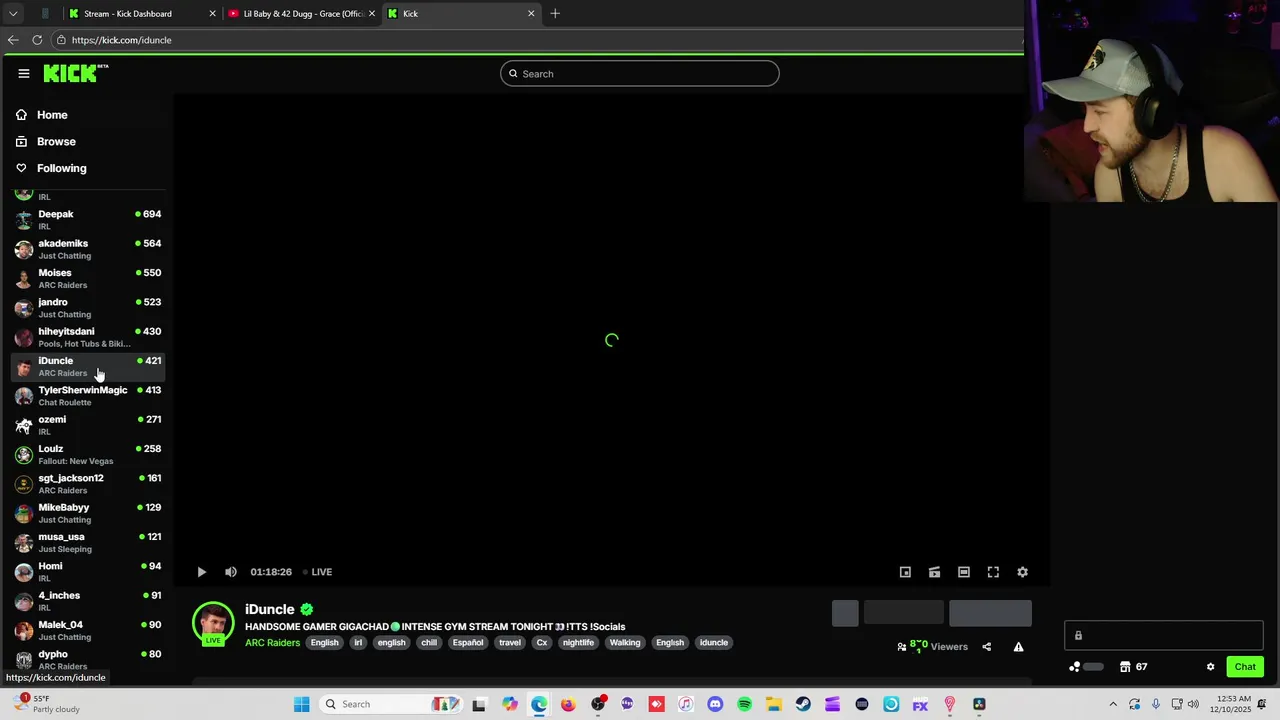Open Loulz channel from sidebar
This screenshot has height=720, width=1280.
click(x=88, y=454)
